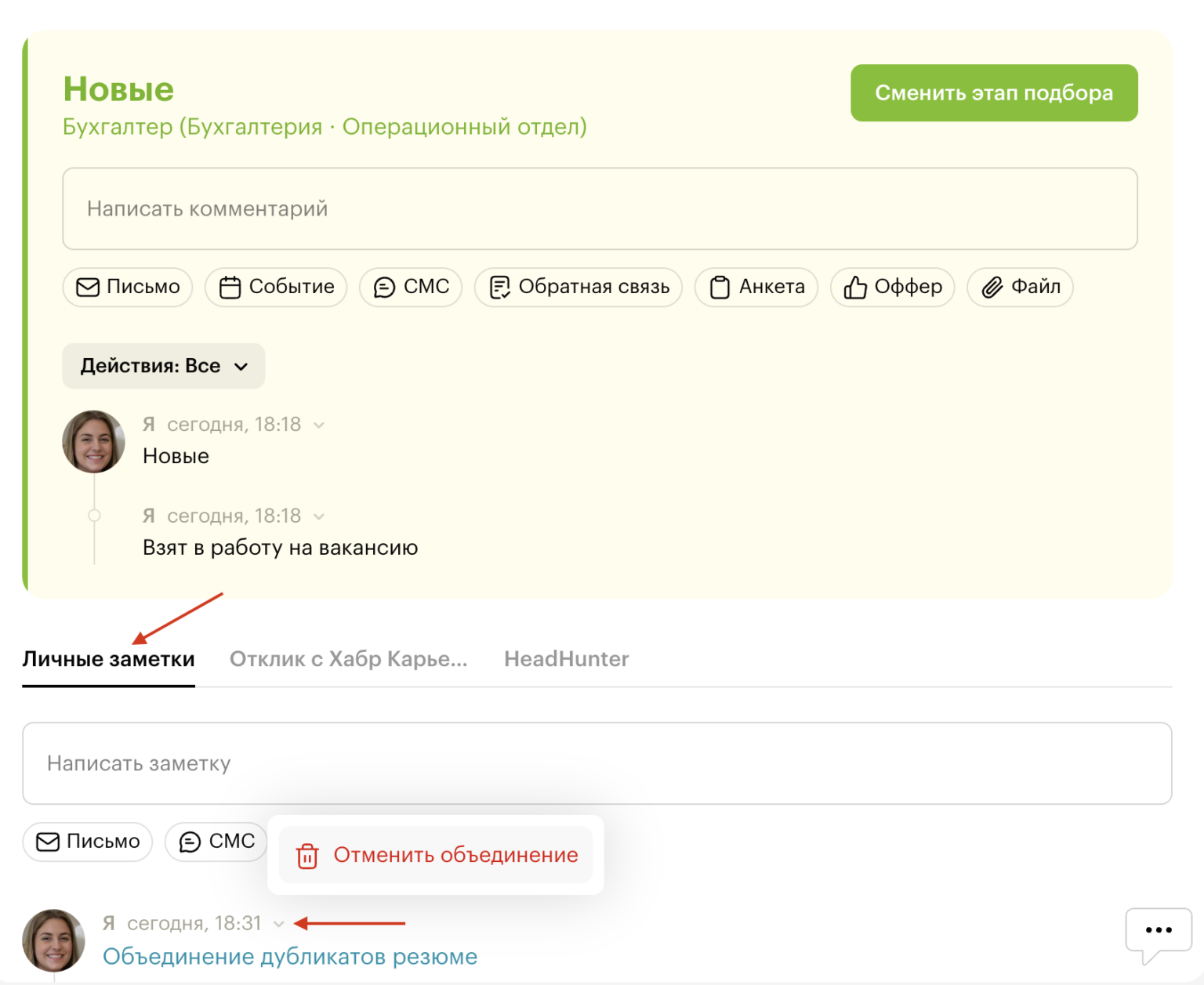
Task: Switch to the HeadHunter tab
Action: (x=566, y=659)
